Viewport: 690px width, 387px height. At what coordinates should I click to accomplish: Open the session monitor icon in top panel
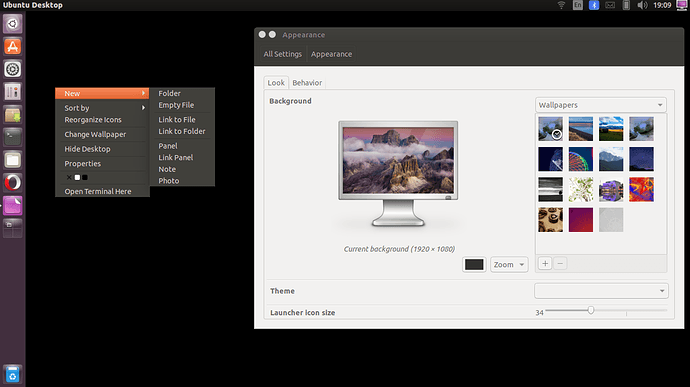pyautogui.click(x=682, y=5)
